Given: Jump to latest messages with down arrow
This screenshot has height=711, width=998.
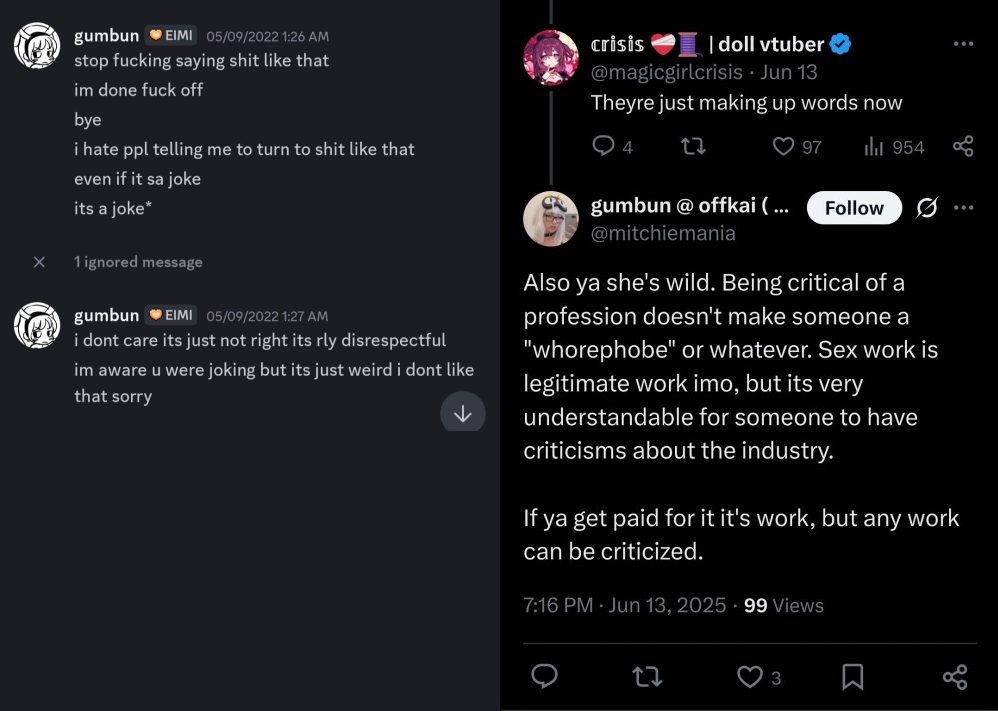Looking at the screenshot, I should tap(462, 413).
